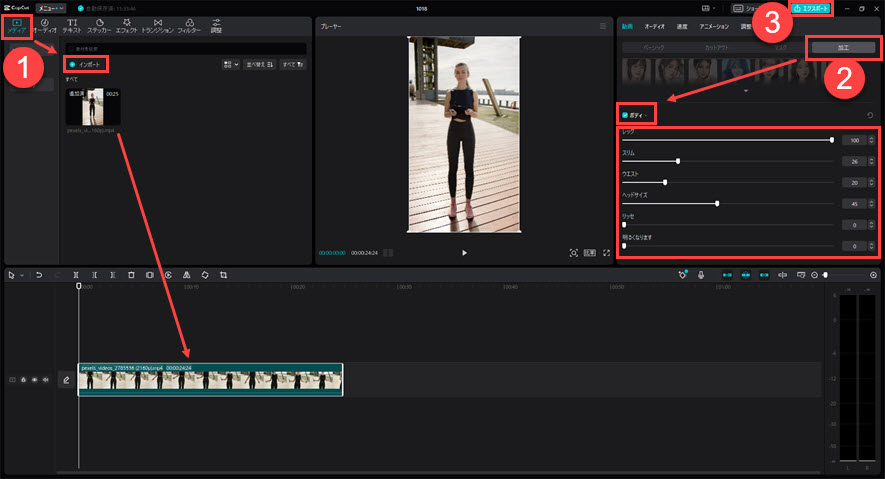Image resolution: width=885 pixels, height=479 pixels.
Task: Open the player panel menu icon
Action: (x=603, y=27)
